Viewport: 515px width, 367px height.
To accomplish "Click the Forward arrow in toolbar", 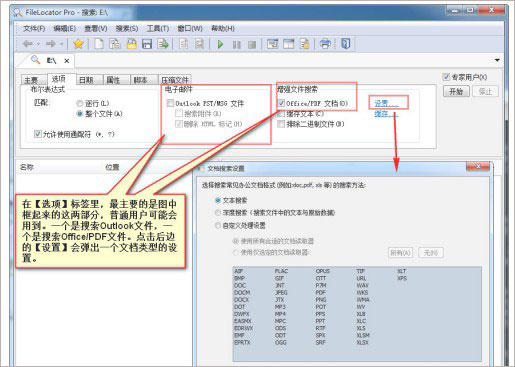I will (x=51, y=44).
